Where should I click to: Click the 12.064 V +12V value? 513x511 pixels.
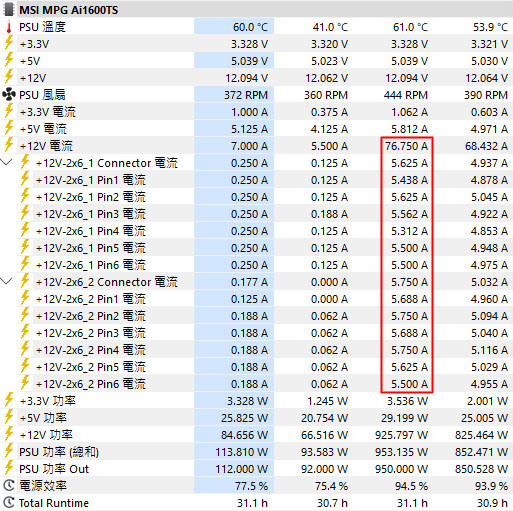click(x=486, y=78)
